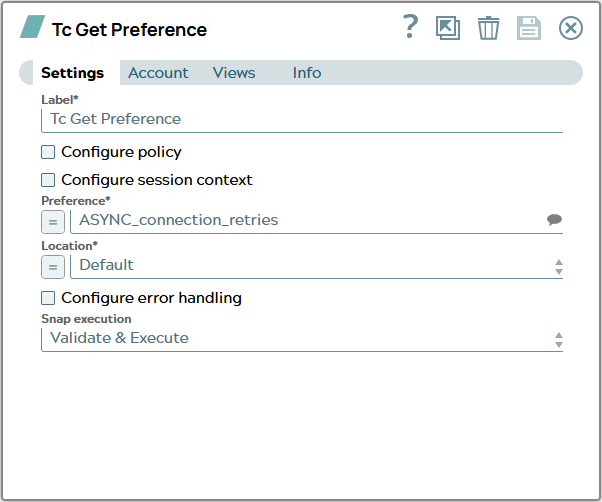
Task: Switch to the Info tab
Action: (x=307, y=73)
